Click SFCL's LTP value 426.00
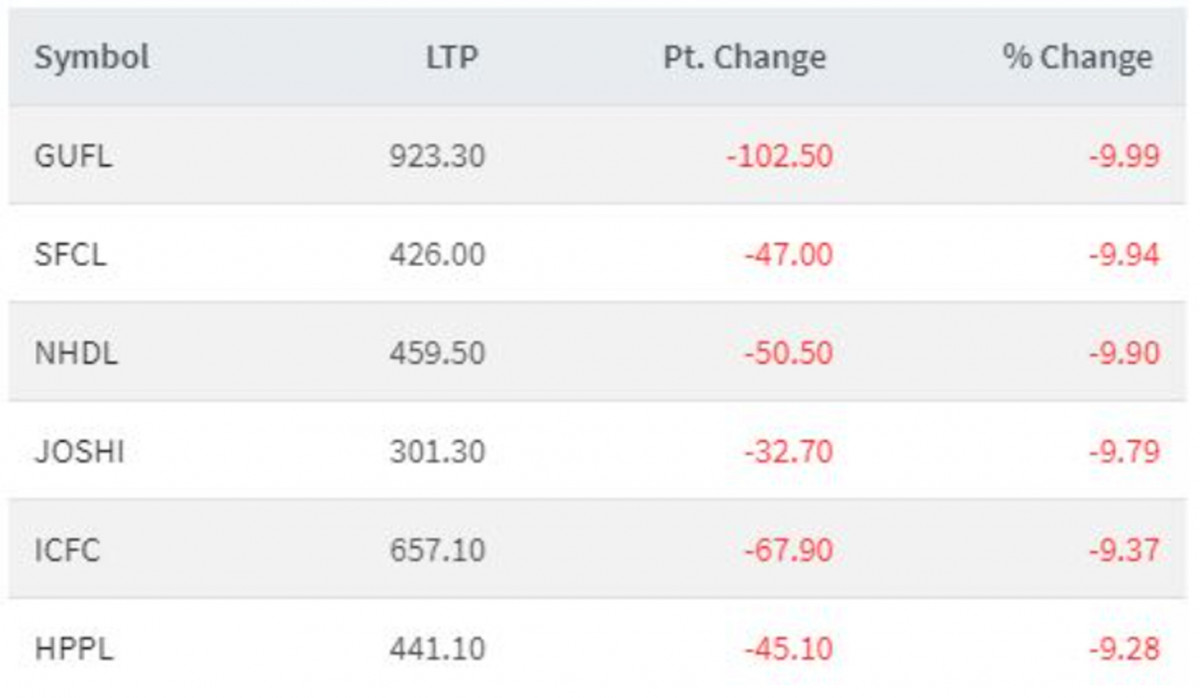1200x698 pixels. click(x=437, y=254)
